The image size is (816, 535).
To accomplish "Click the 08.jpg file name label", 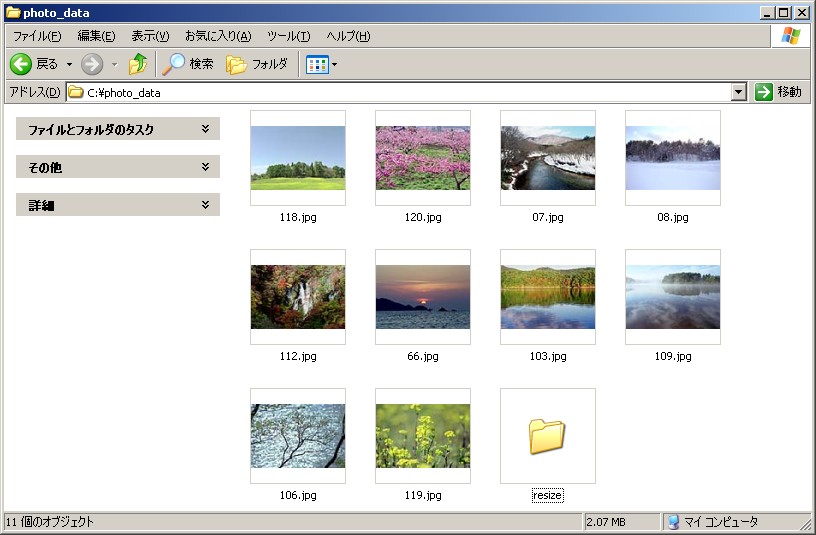I will pos(672,218).
